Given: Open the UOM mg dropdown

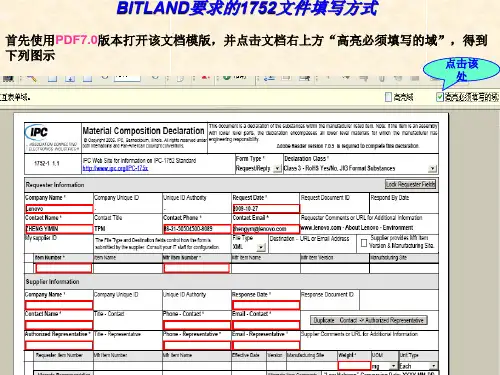Looking at the screenshot, I should [393, 366].
